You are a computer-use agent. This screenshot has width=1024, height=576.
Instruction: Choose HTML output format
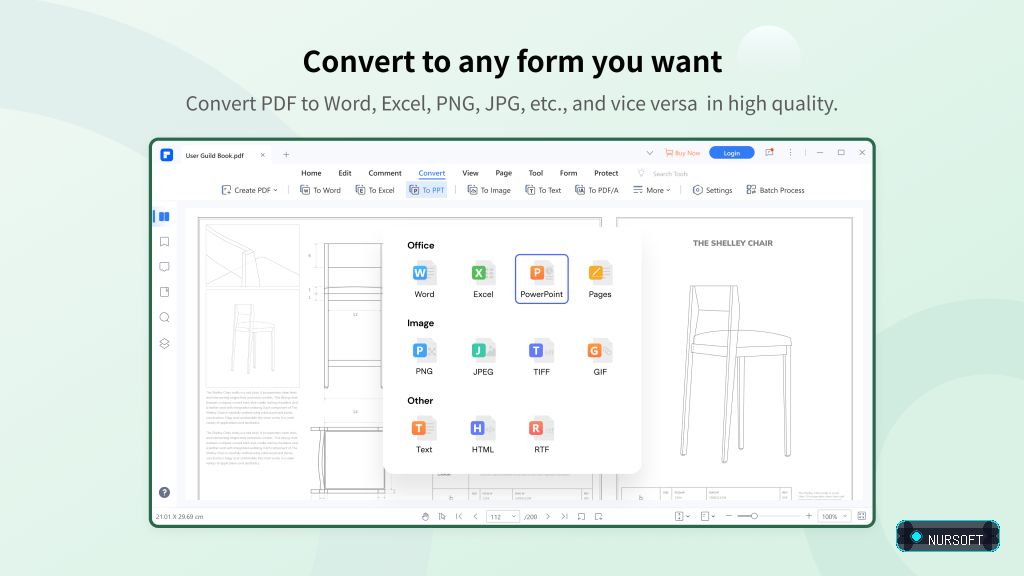click(x=483, y=435)
